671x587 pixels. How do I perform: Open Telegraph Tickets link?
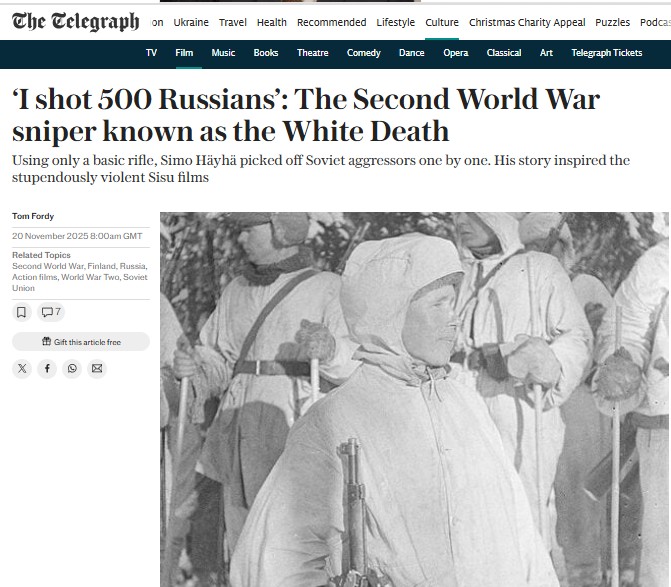tap(607, 53)
